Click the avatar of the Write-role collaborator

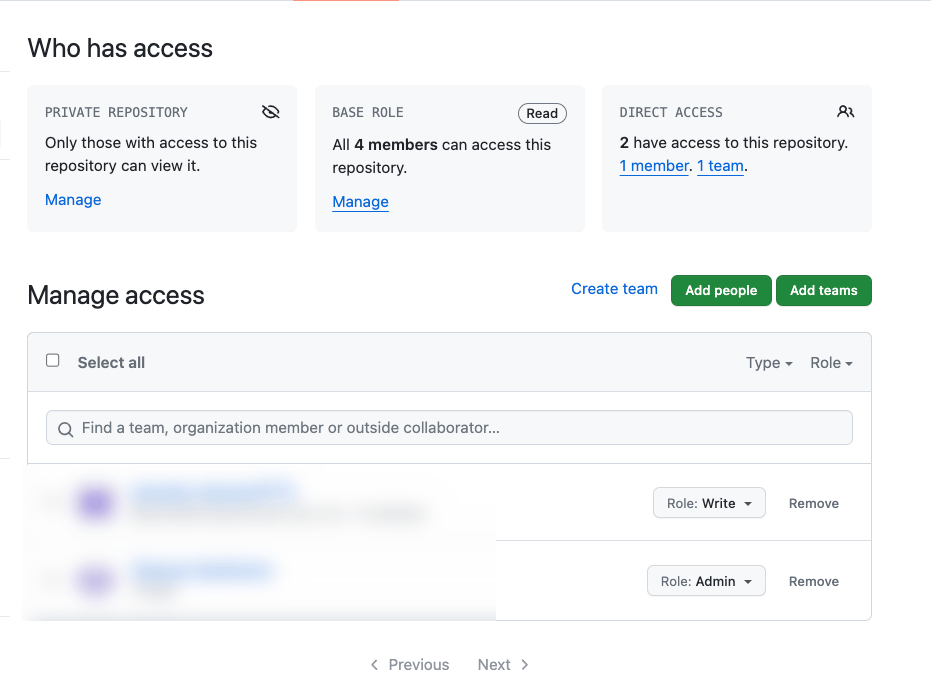(x=96, y=503)
